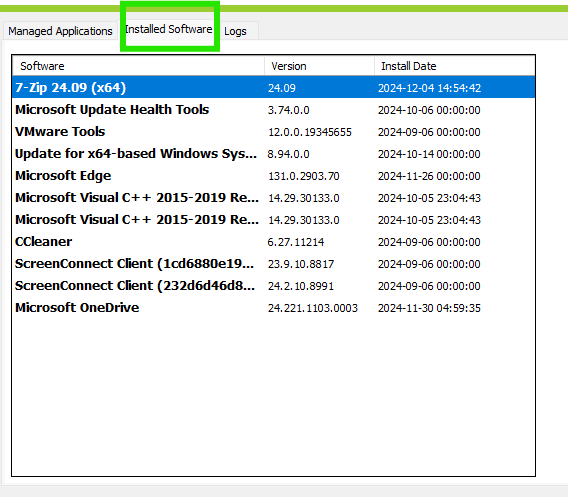Viewport: 568px width, 497px height.
Task: Click version 131.0.2903.70 cell
Action: [304, 176]
